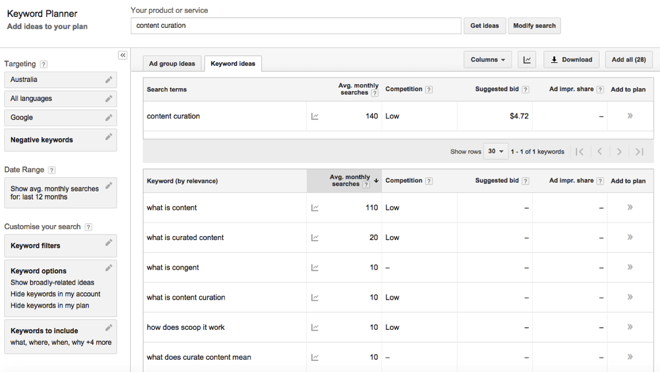Edit the Date Range pencil icon
660x372 pixels.
pyautogui.click(x=109, y=186)
